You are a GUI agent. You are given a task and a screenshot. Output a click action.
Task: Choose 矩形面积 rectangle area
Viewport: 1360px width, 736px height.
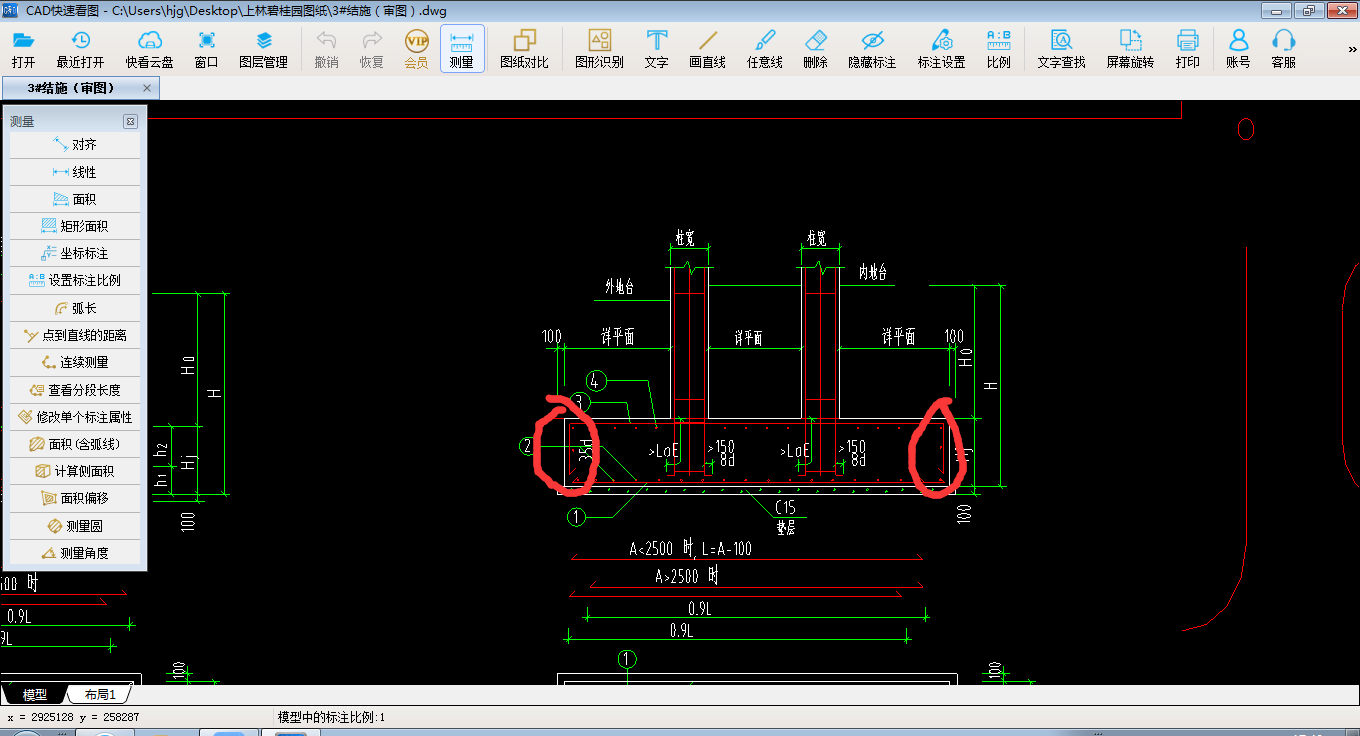[x=75, y=226]
